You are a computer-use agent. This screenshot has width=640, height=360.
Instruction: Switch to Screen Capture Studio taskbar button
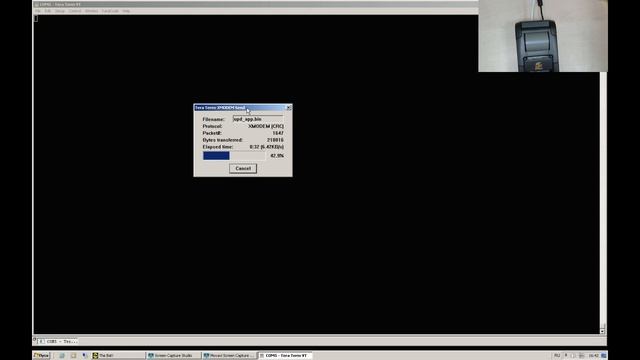(x=173, y=356)
